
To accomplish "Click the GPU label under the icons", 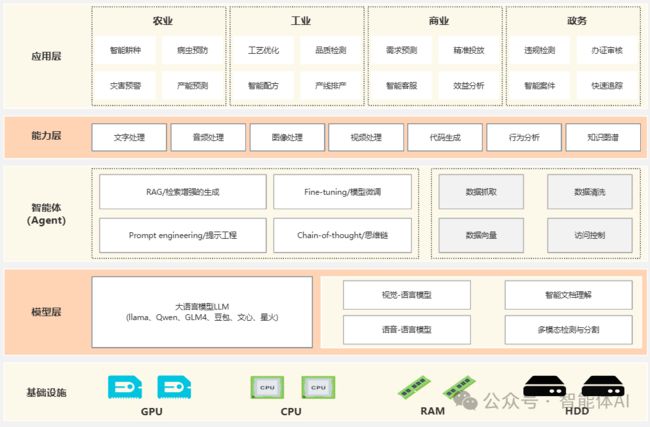I will [x=152, y=411].
